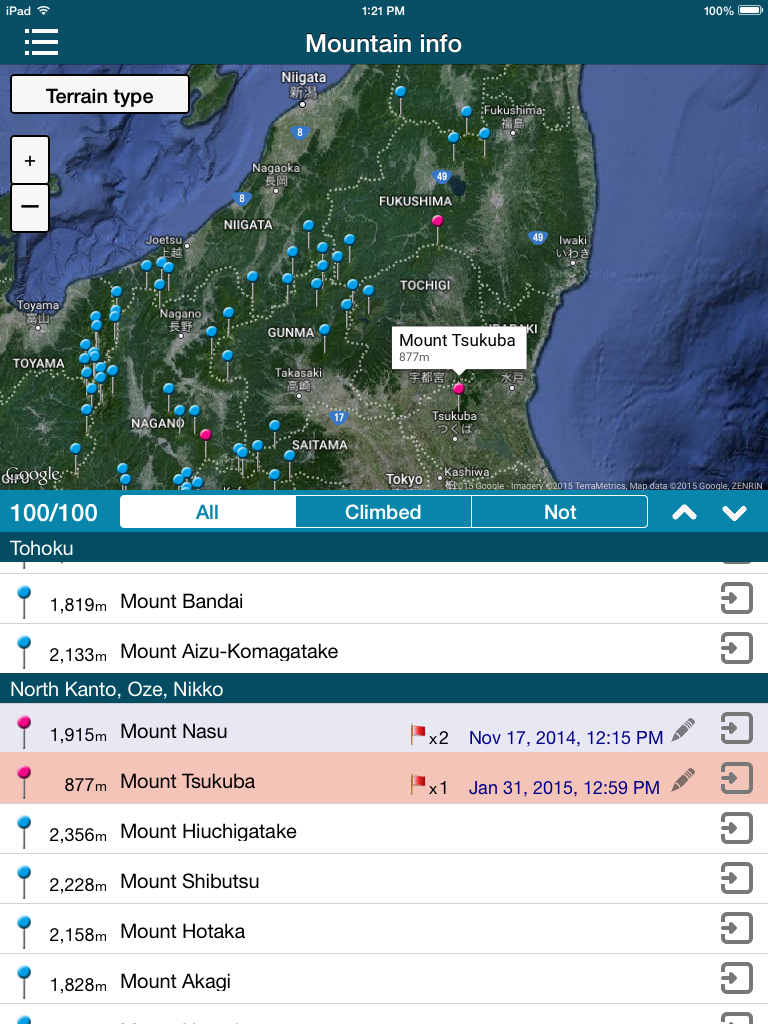Viewport: 768px width, 1024px height.
Task: Open details arrow for Mount Bandai
Action: coord(737,599)
